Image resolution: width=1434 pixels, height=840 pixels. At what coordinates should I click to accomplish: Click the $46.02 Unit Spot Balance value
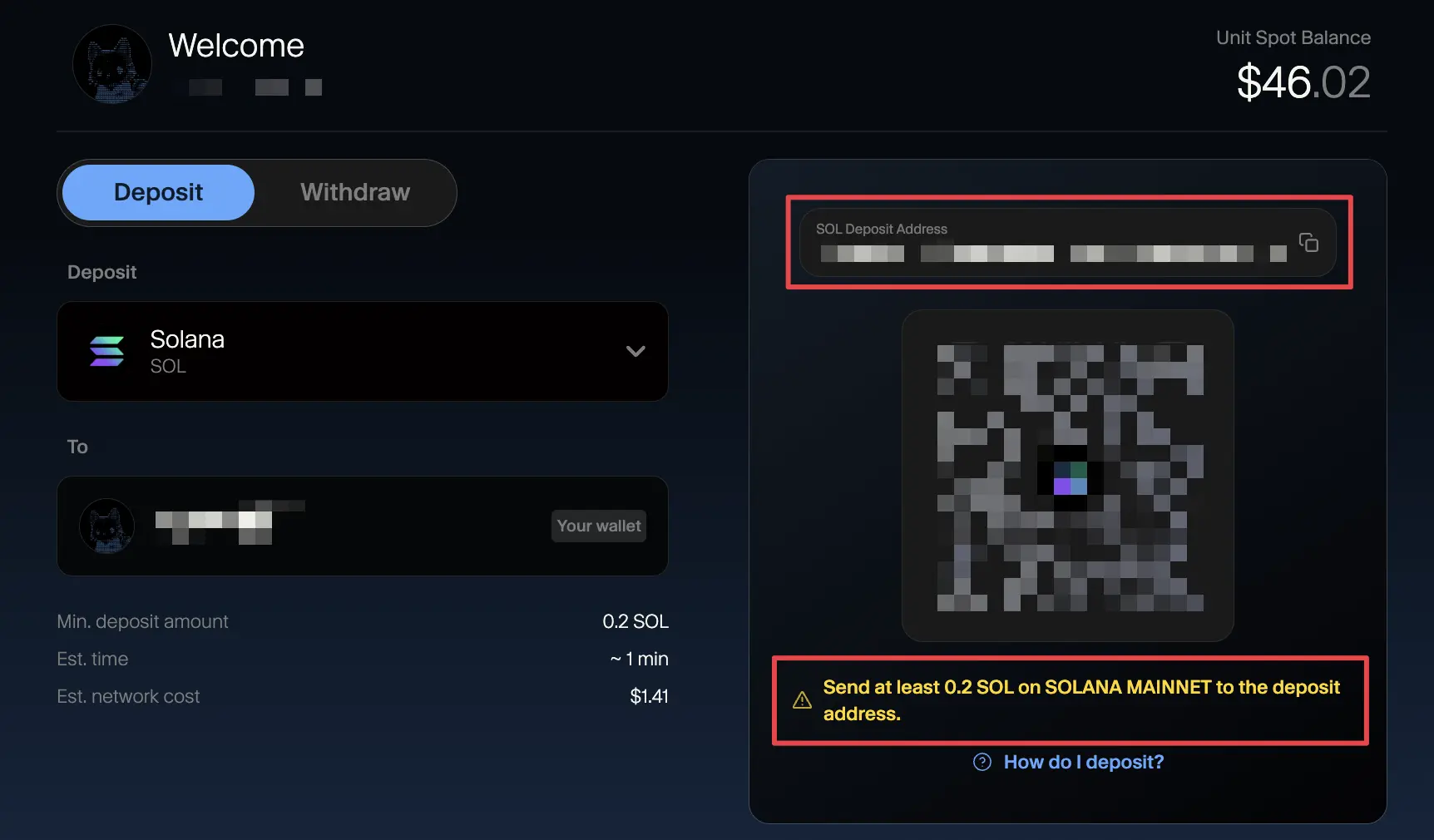[x=1303, y=82]
